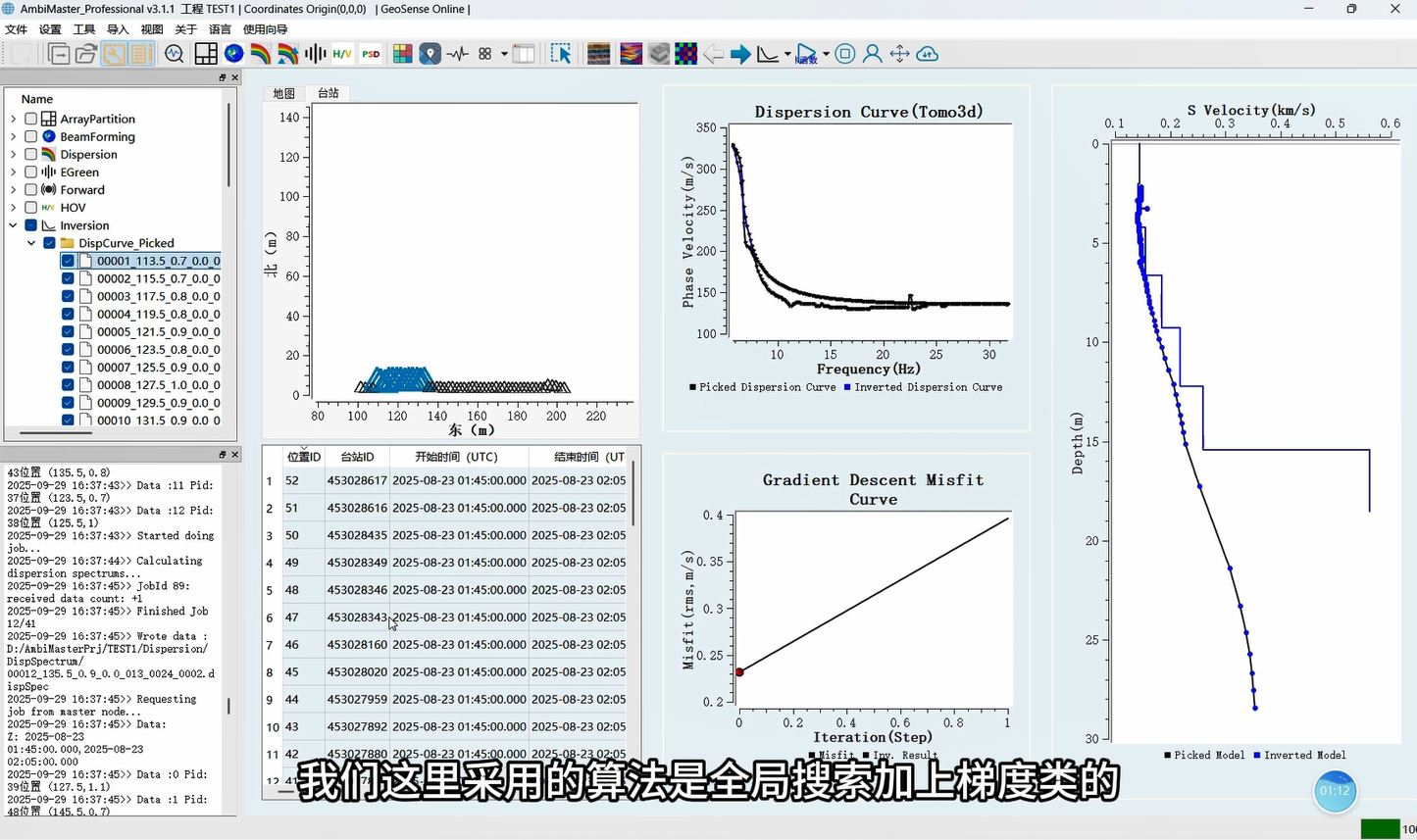Open the 工具 menu
The width and height of the screenshot is (1417, 840).
click(x=81, y=28)
